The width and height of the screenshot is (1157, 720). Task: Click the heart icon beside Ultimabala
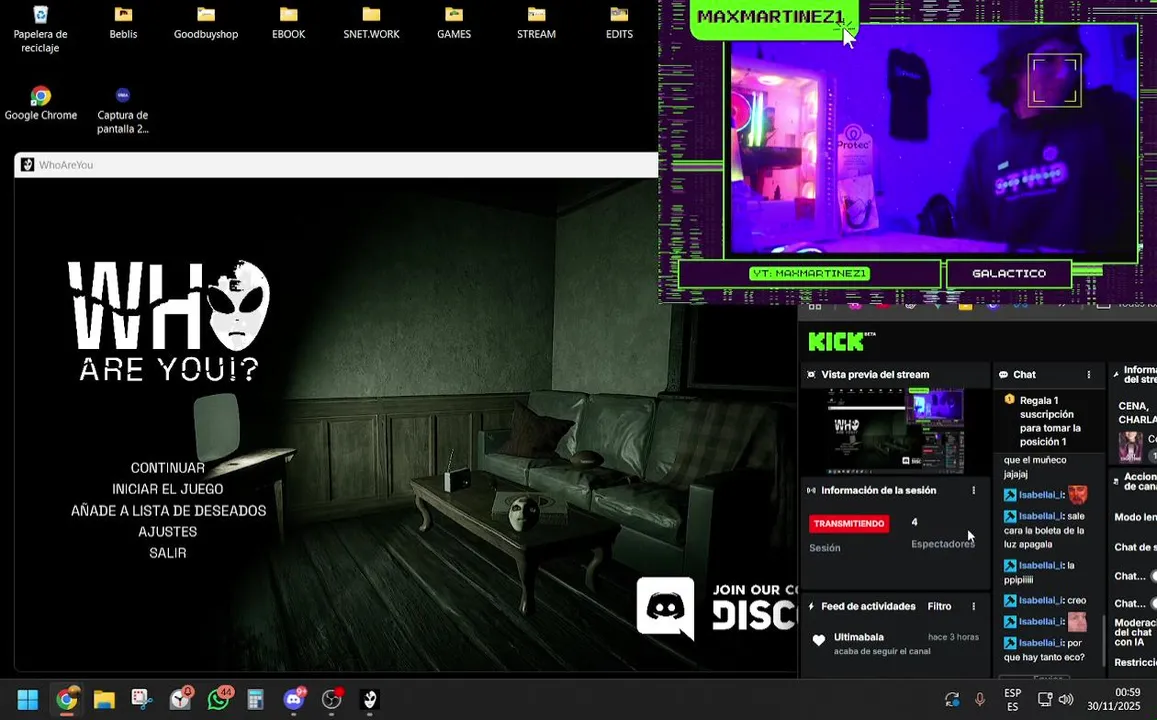click(x=818, y=640)
